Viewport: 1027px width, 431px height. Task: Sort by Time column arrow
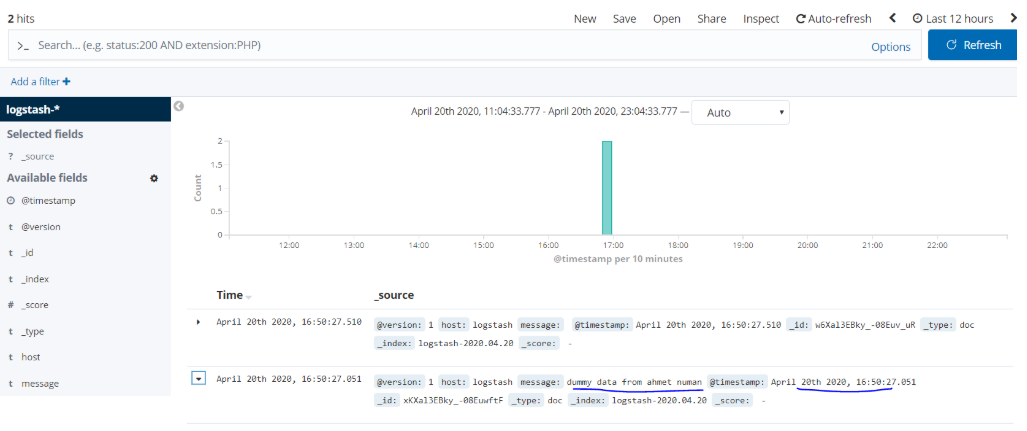(248, 297)
